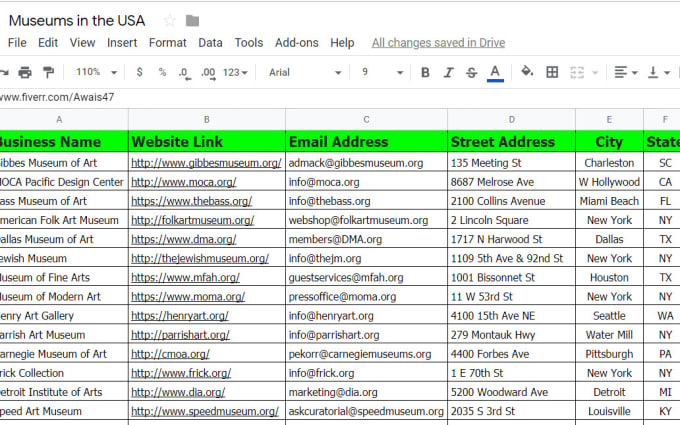Open the www.moma.org link
Screen dimensions: 680x425
(188, 296)
